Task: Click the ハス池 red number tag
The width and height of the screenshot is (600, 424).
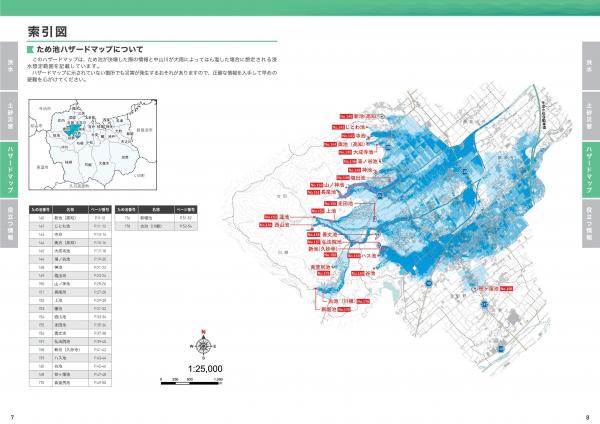Action: (x=354, y=256)
